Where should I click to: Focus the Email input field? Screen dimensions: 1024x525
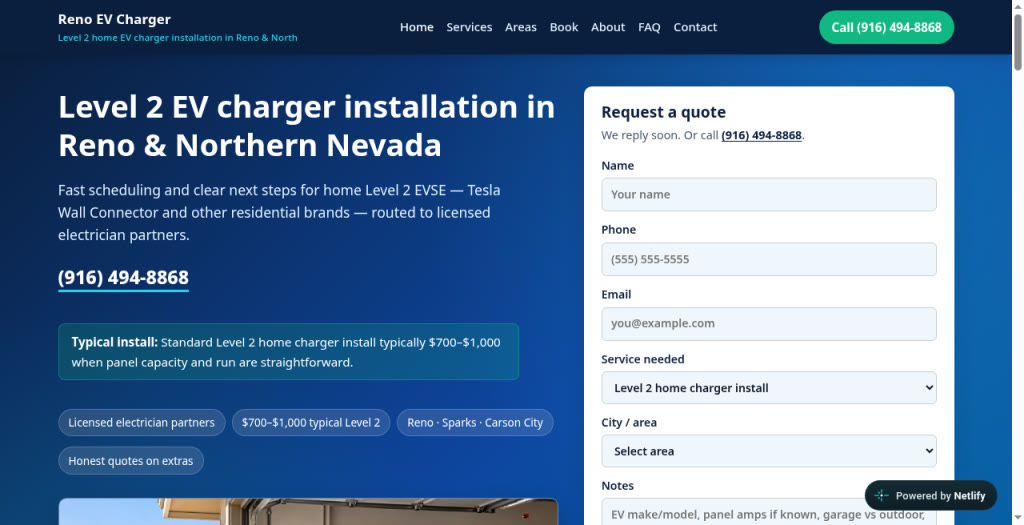click(x=769, y=323)
